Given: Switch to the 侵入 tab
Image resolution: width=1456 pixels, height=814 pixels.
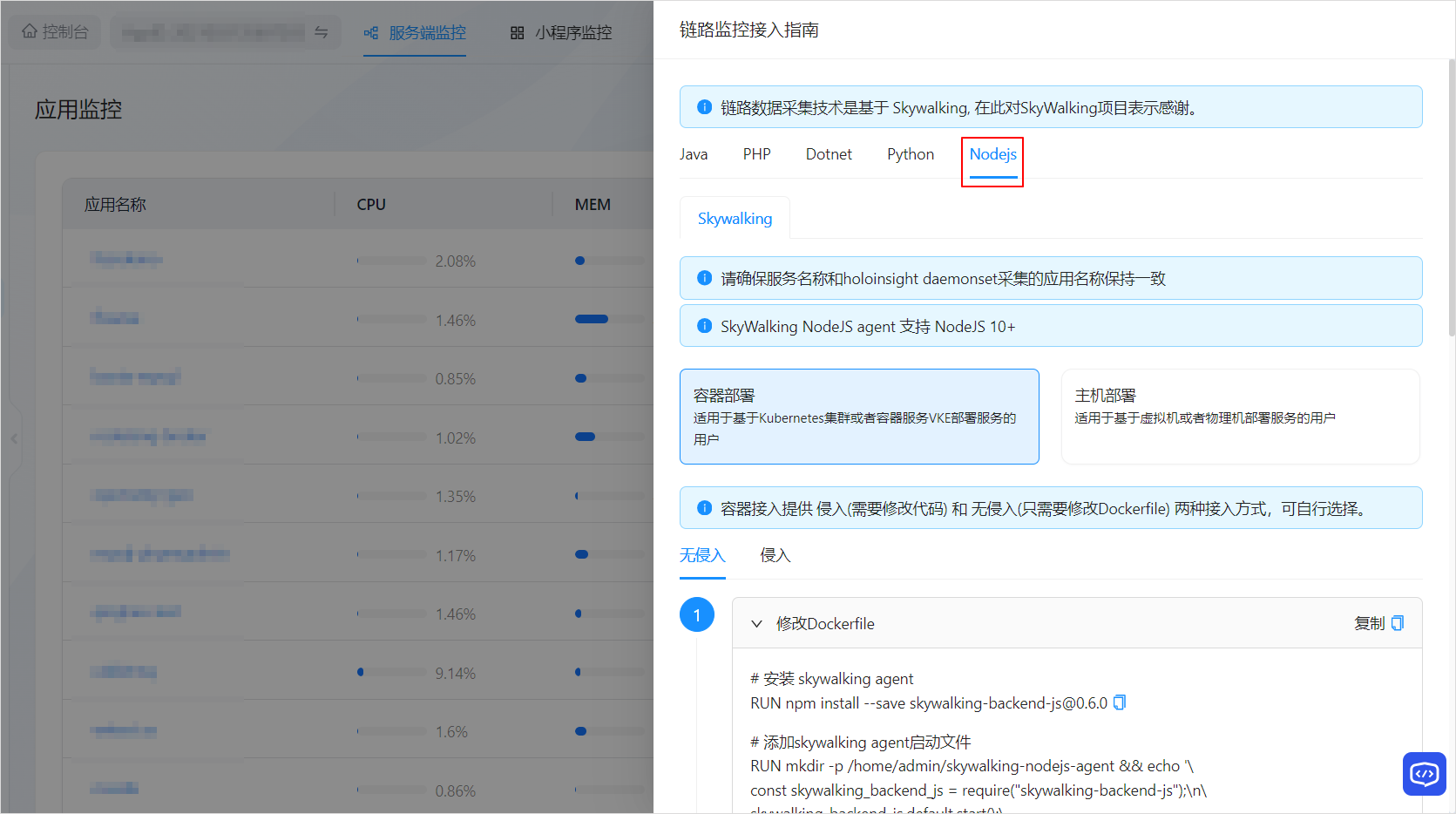Looking at the screenshot, I should [775, 555].
